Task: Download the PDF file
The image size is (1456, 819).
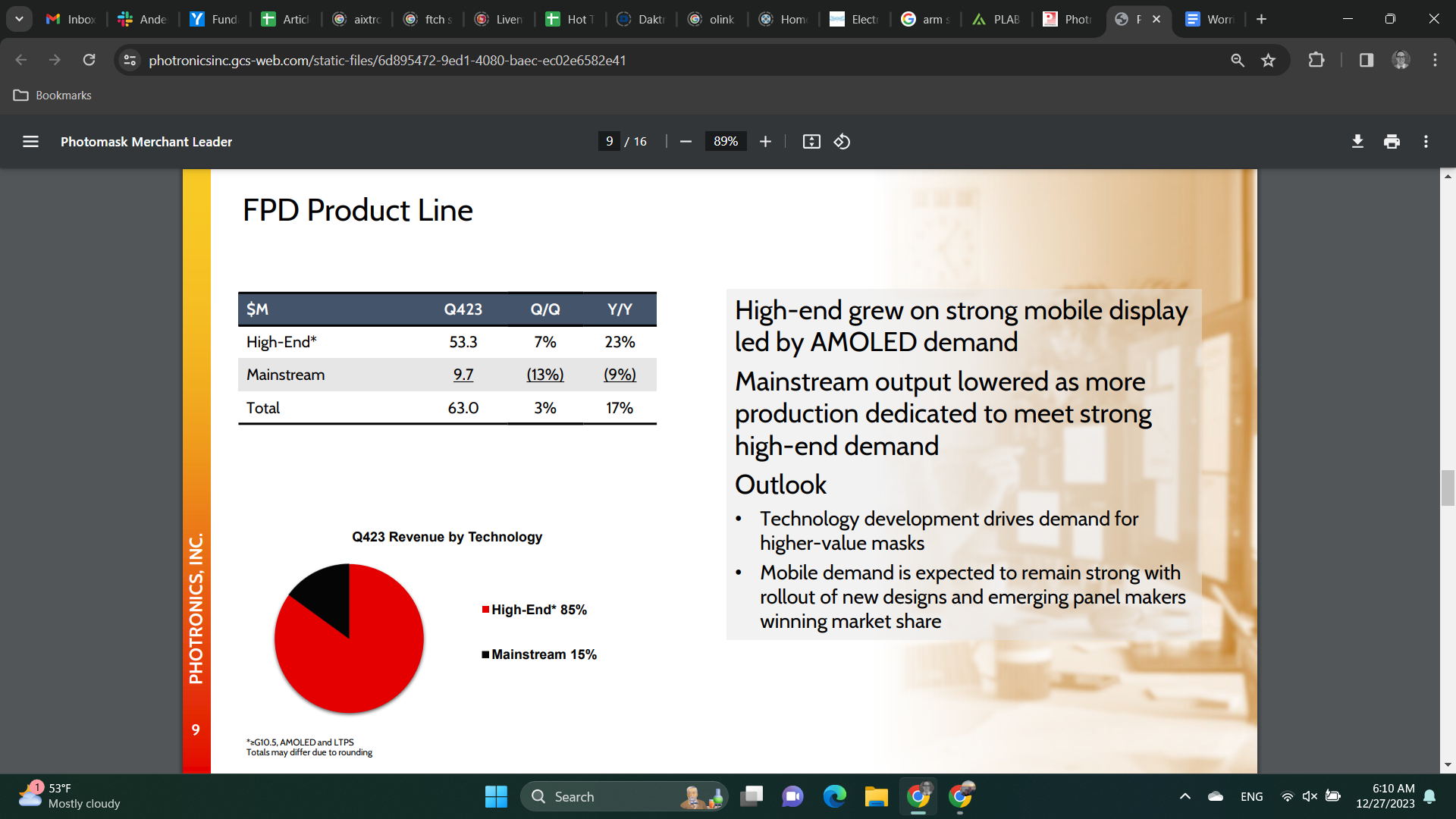Action: tap(1357, 142)
